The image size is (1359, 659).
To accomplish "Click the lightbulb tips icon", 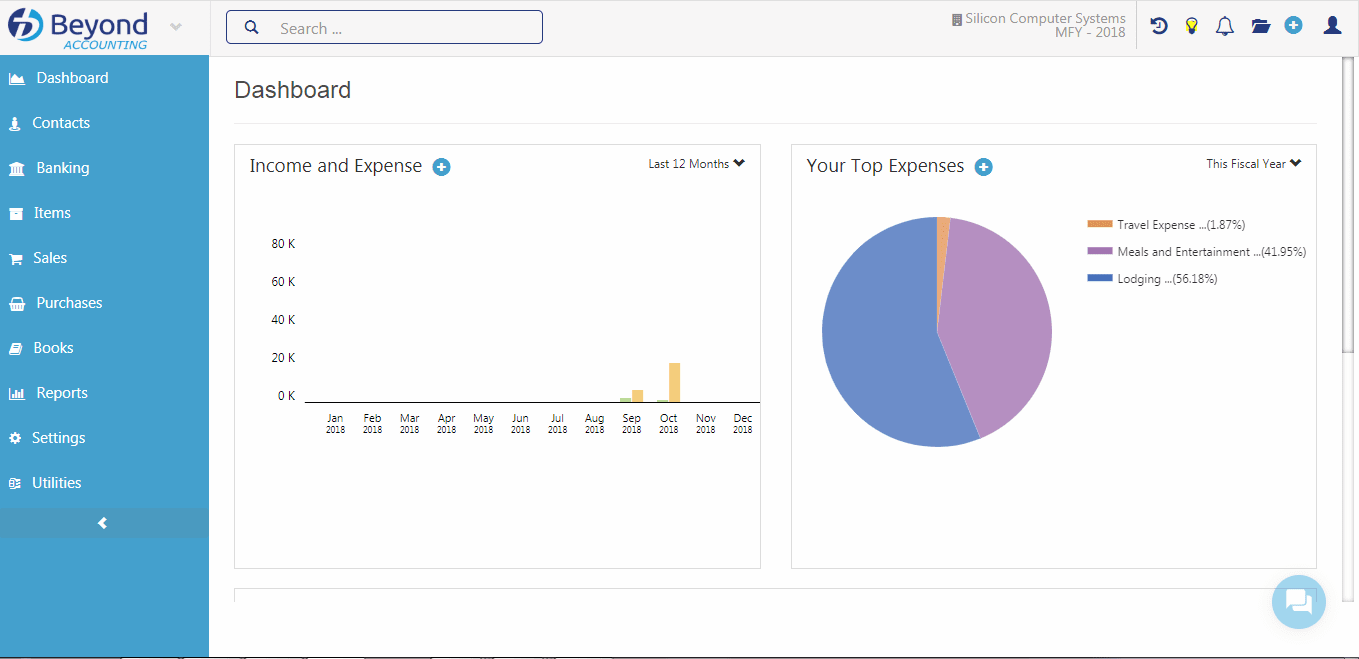I will (1191, 26).
